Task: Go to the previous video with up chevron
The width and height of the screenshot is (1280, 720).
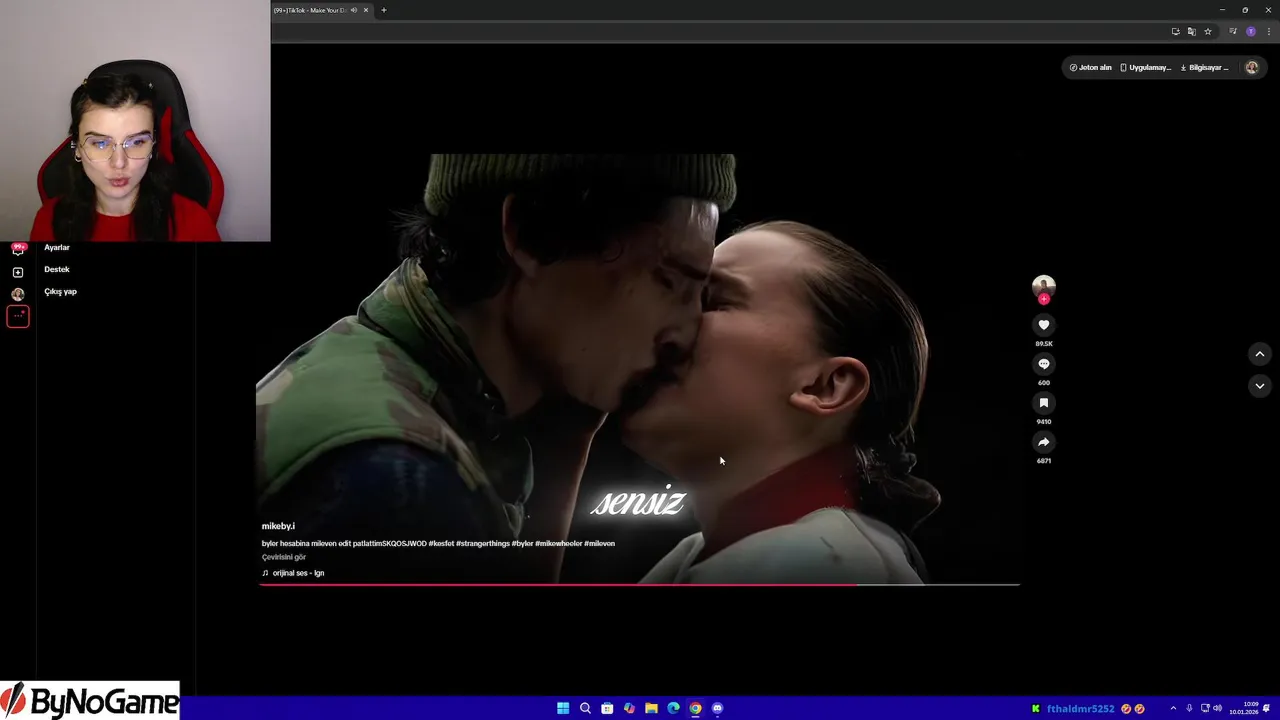Action: (1260, 354)
